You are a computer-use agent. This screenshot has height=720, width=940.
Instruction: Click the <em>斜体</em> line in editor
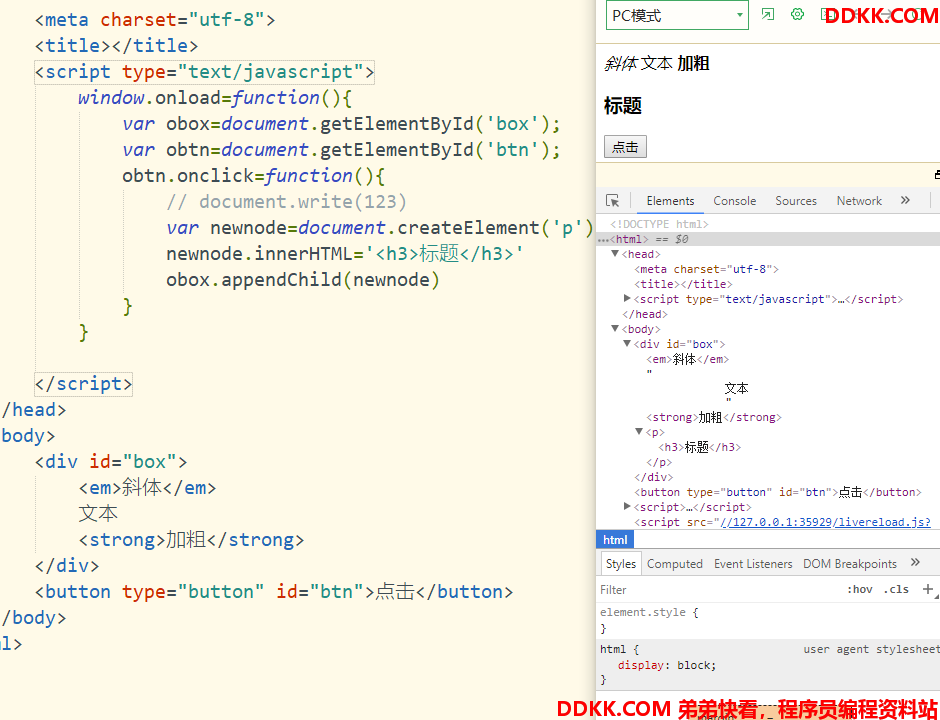(x=147, y=488)
